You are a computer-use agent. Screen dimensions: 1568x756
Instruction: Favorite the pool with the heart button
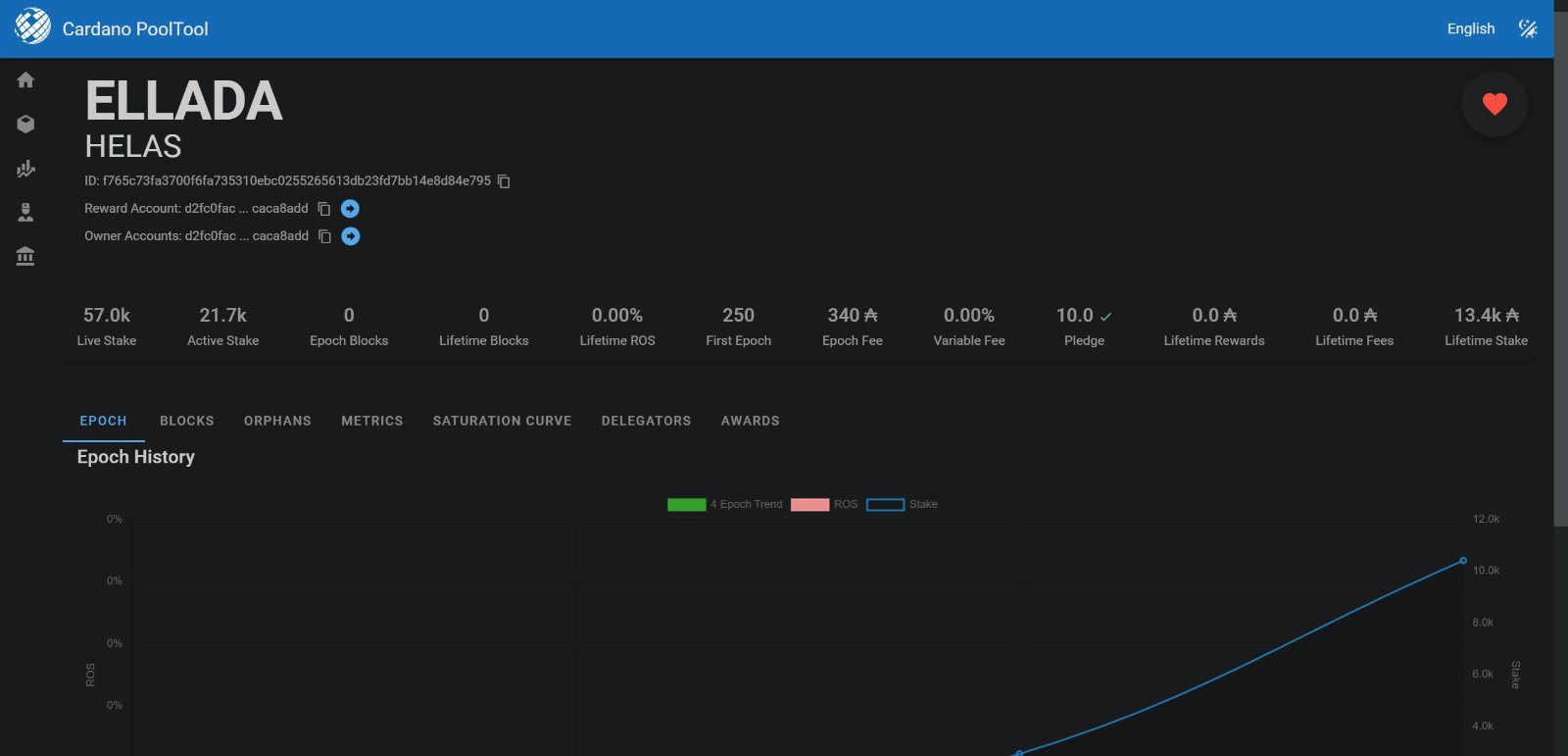coord(1494,104)
